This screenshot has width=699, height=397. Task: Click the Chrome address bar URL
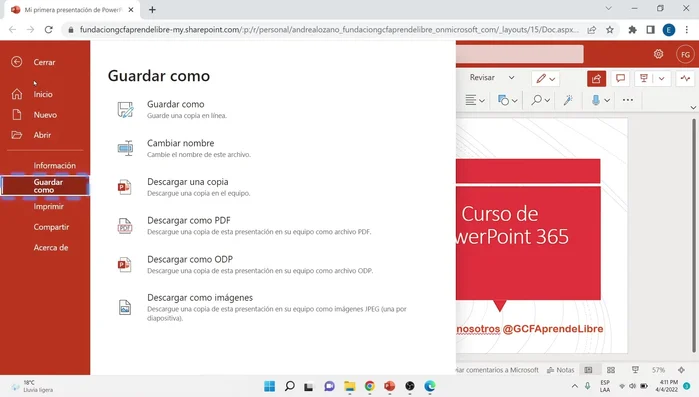click(329, 30)
